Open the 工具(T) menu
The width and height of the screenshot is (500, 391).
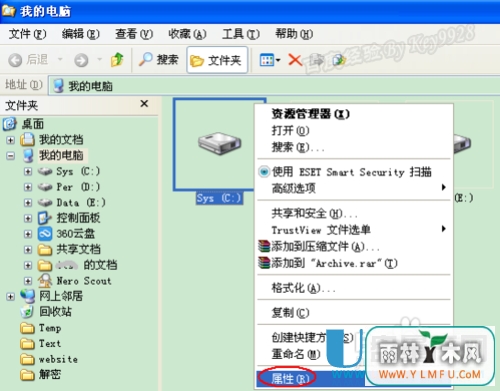(241, 34)
